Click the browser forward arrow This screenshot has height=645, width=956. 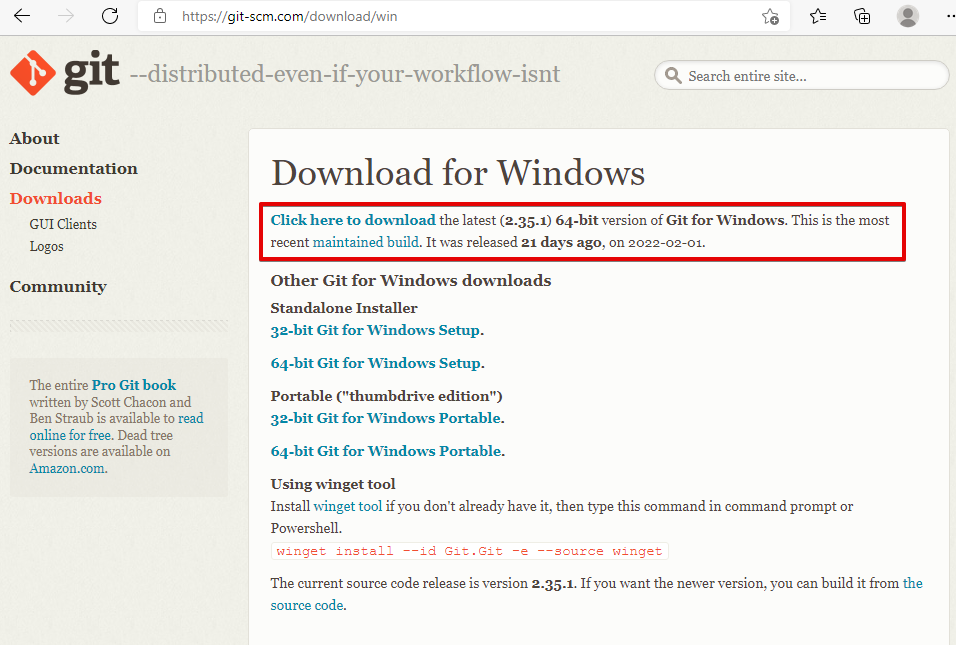[66, 16]
